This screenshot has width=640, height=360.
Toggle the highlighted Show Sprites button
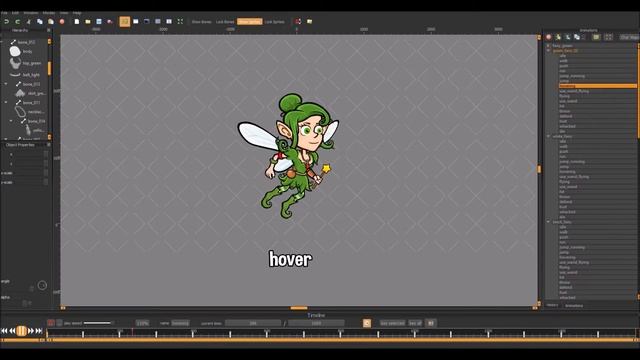[x=249, y=22]
